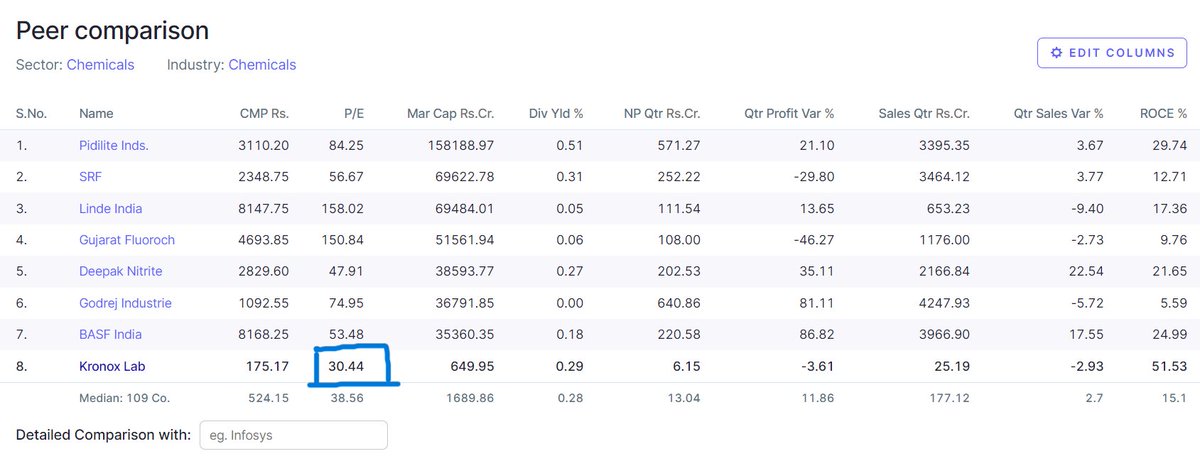Select BASF India CMP 8168.25
This screenshot has height=461, width=1200.
pyautogui.click(x=262, y=335)
